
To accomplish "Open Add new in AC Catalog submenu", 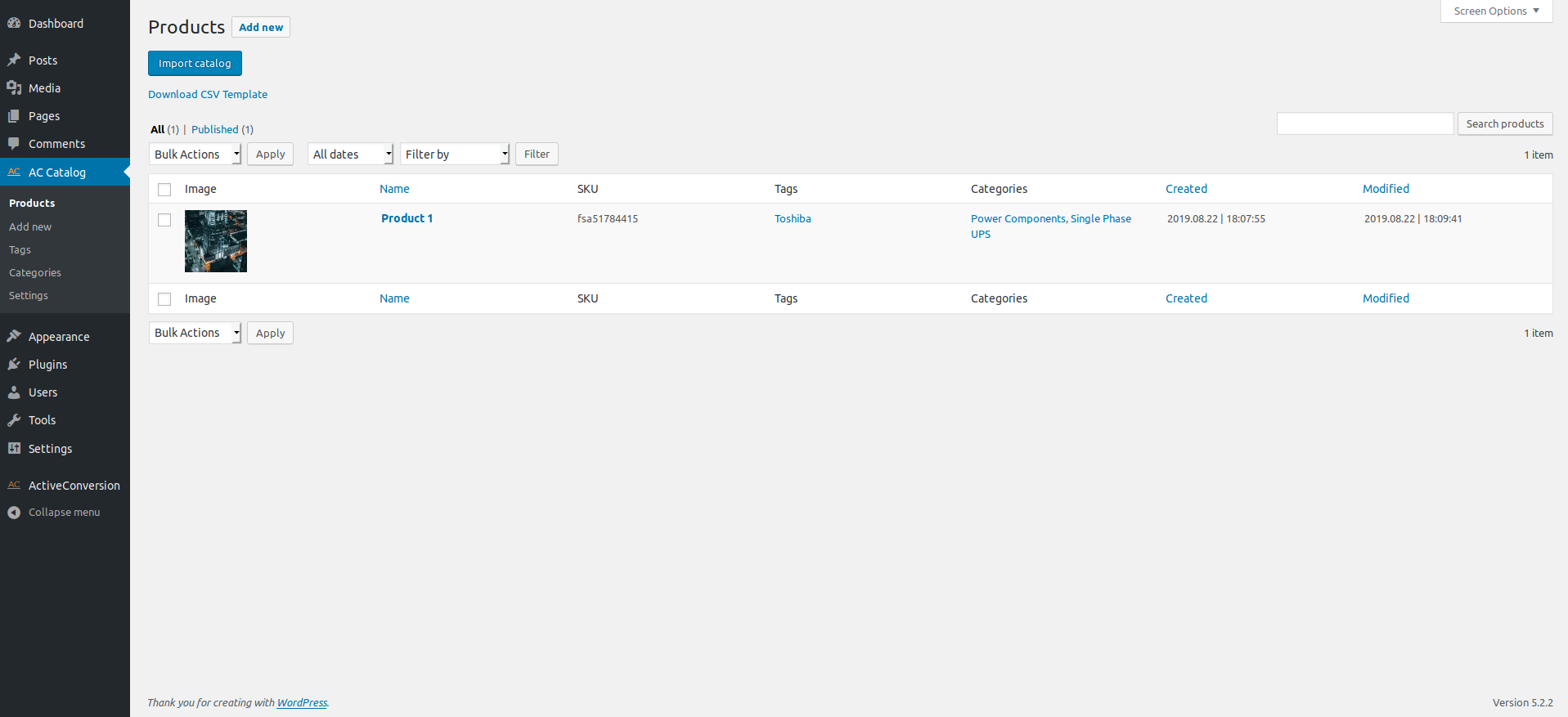I will (30, 226).
